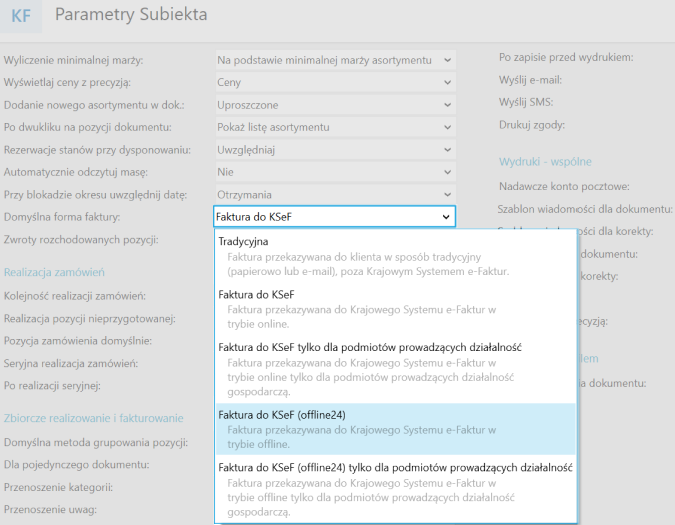The height and width of the screenshot is (525, 675).
Task: Click the Wyślij e-mail setting label
Action: [530, 79]
